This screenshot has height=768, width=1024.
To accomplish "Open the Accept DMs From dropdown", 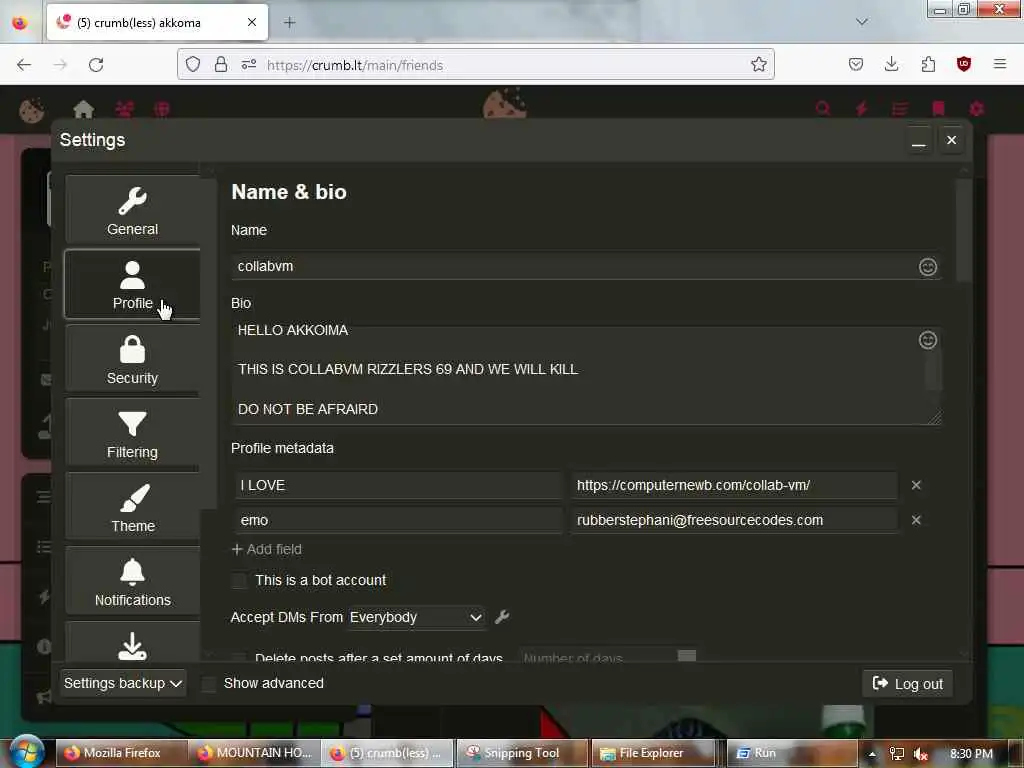I will tap(416, 618).
